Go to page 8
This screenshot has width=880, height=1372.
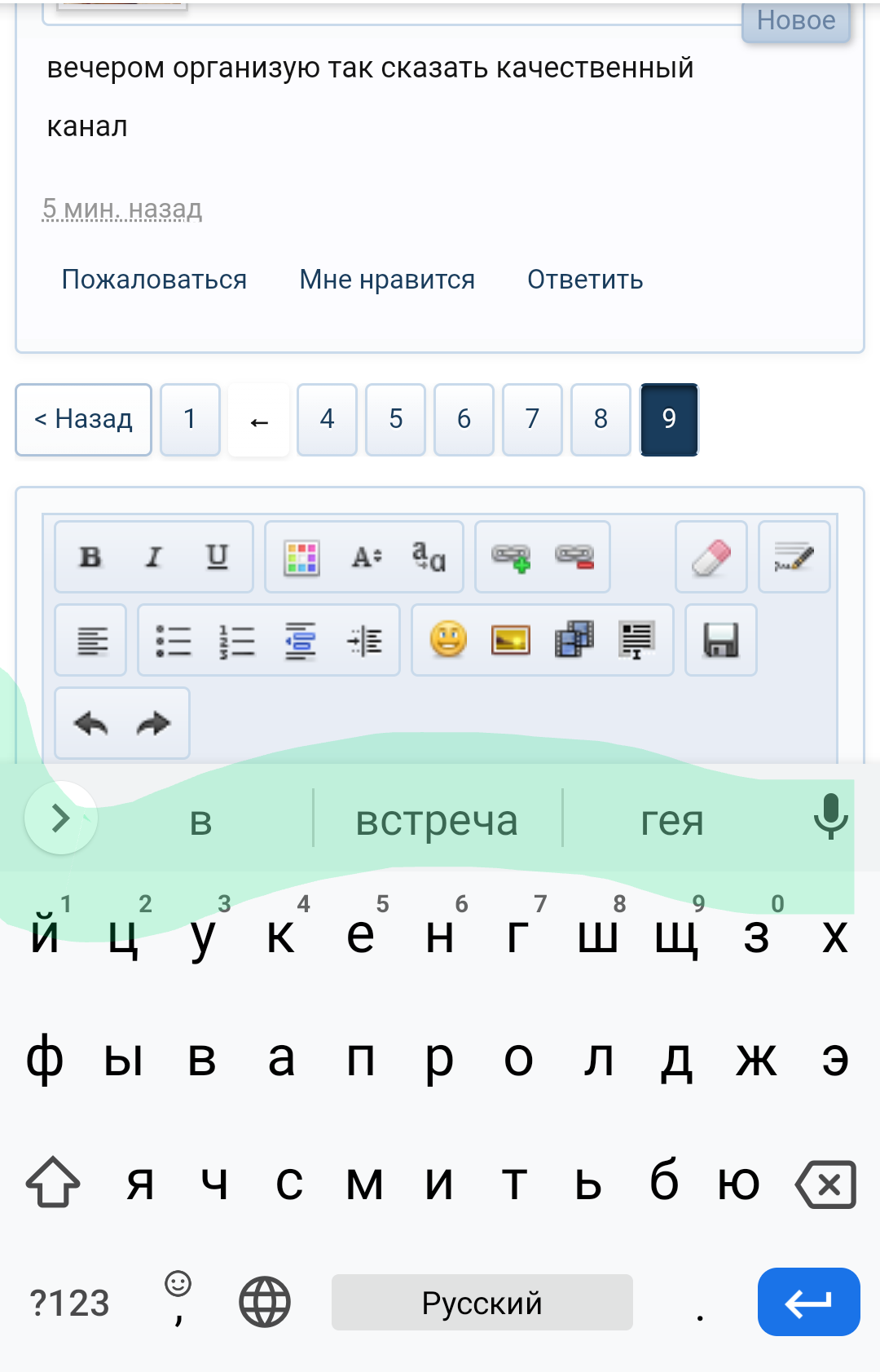tap(601, 420)
